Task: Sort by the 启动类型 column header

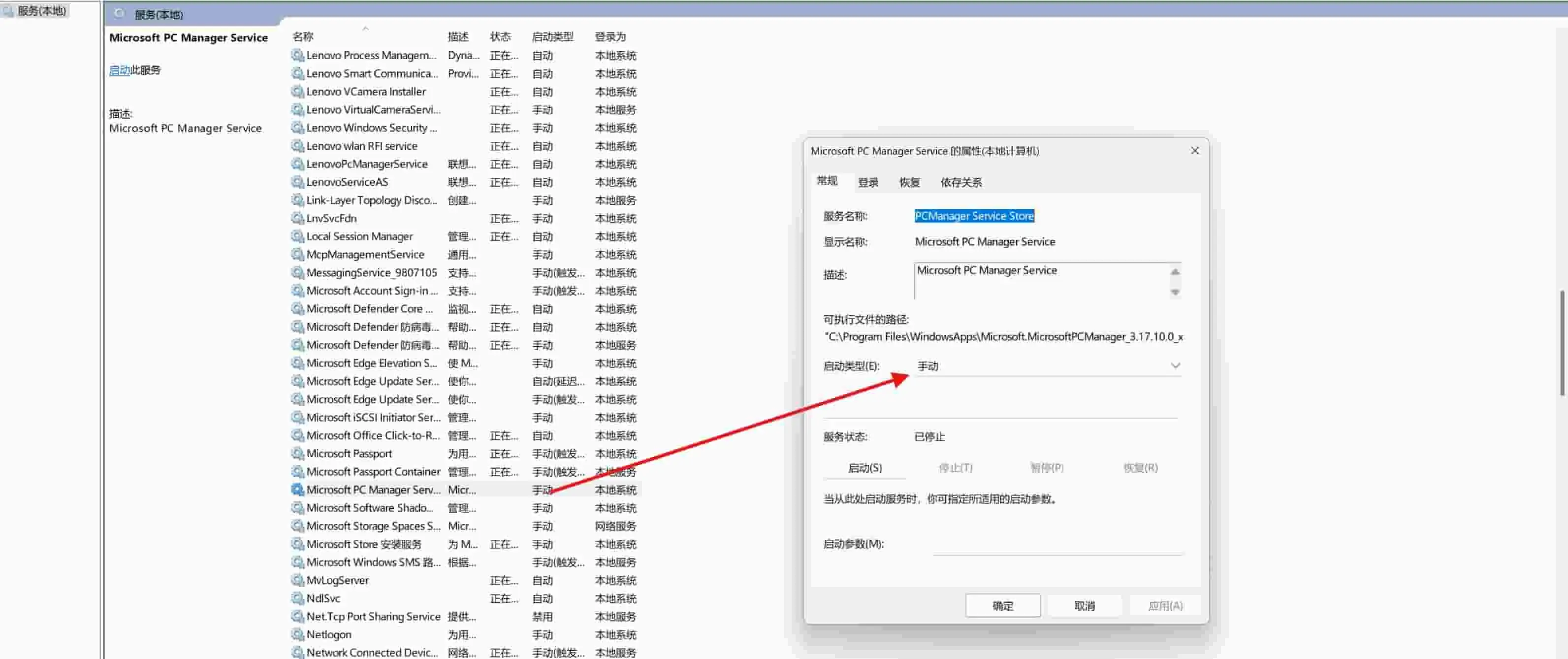Action: [553, 36]
